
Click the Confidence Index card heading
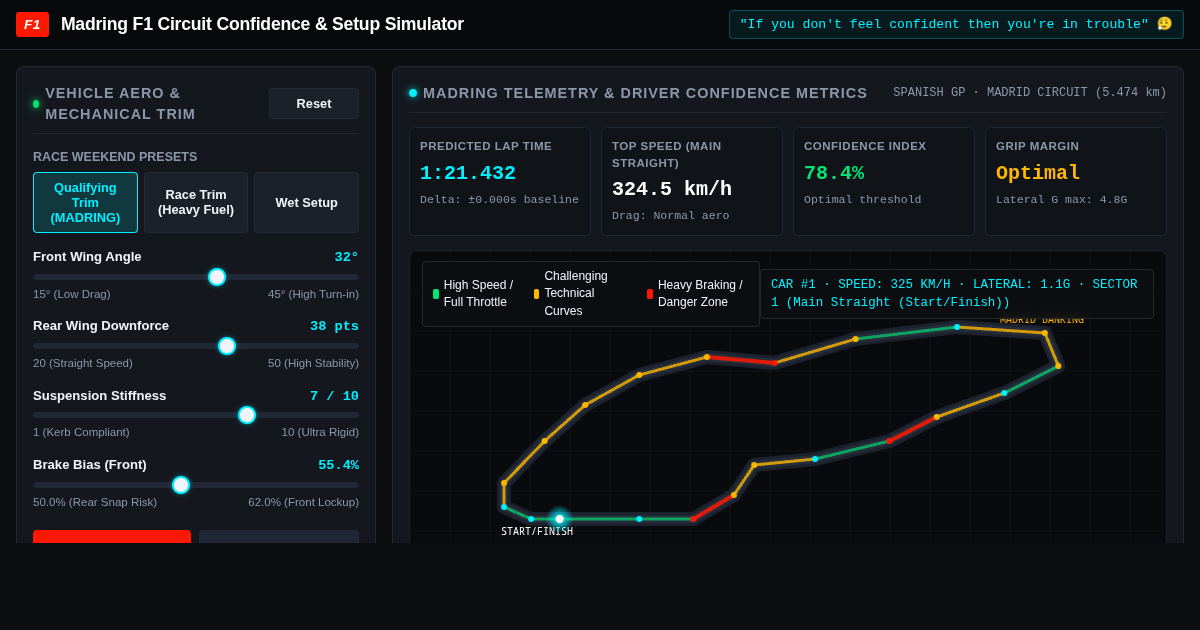[865, 146]
